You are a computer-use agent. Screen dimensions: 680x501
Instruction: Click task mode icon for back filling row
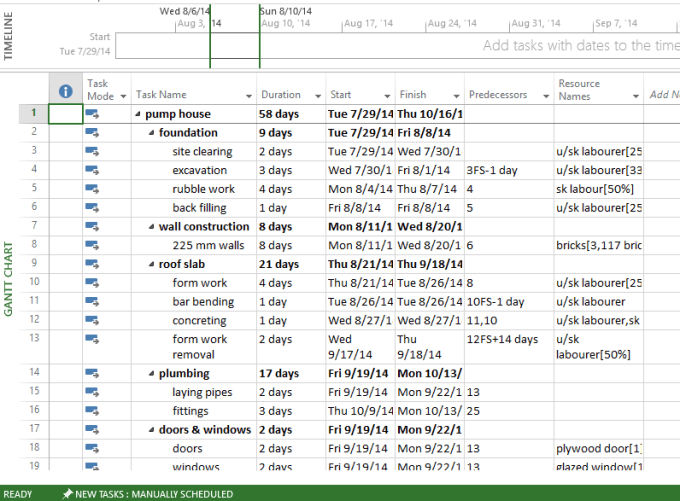pyautogui.click(x=92, y=208)
